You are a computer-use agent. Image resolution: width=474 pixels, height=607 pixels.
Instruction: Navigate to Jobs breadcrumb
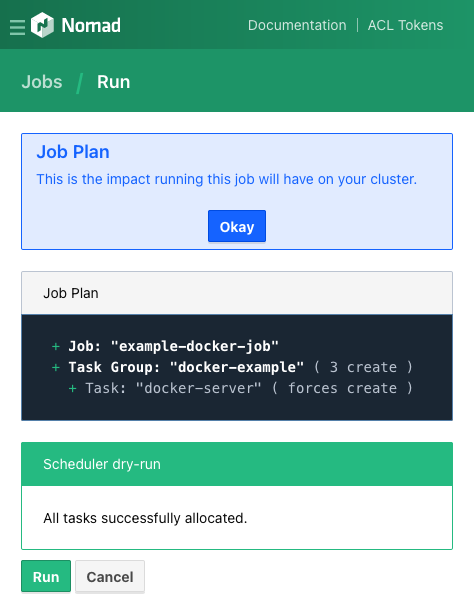pos(42,82)
